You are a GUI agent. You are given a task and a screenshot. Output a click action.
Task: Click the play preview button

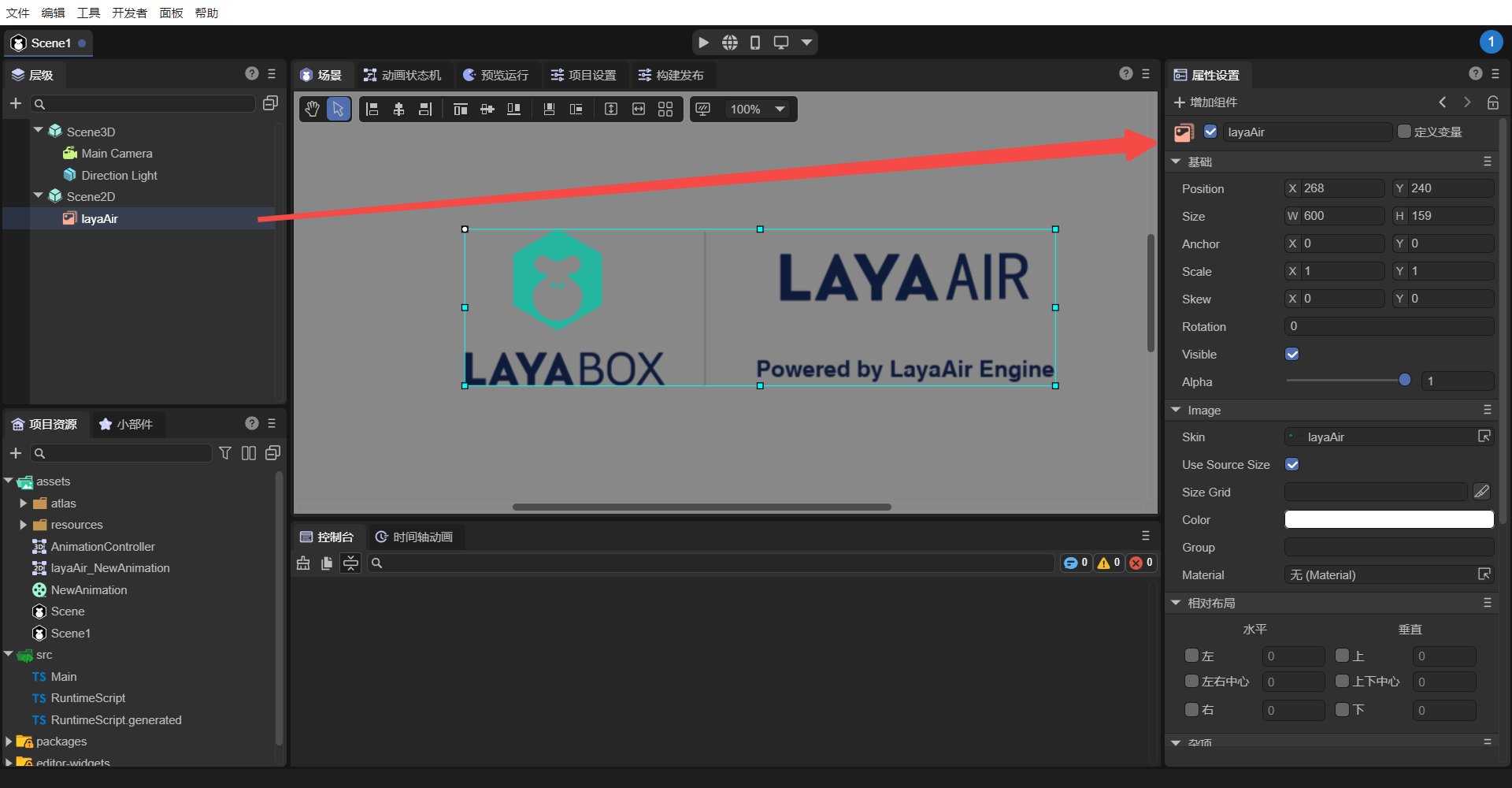(703, 43)
